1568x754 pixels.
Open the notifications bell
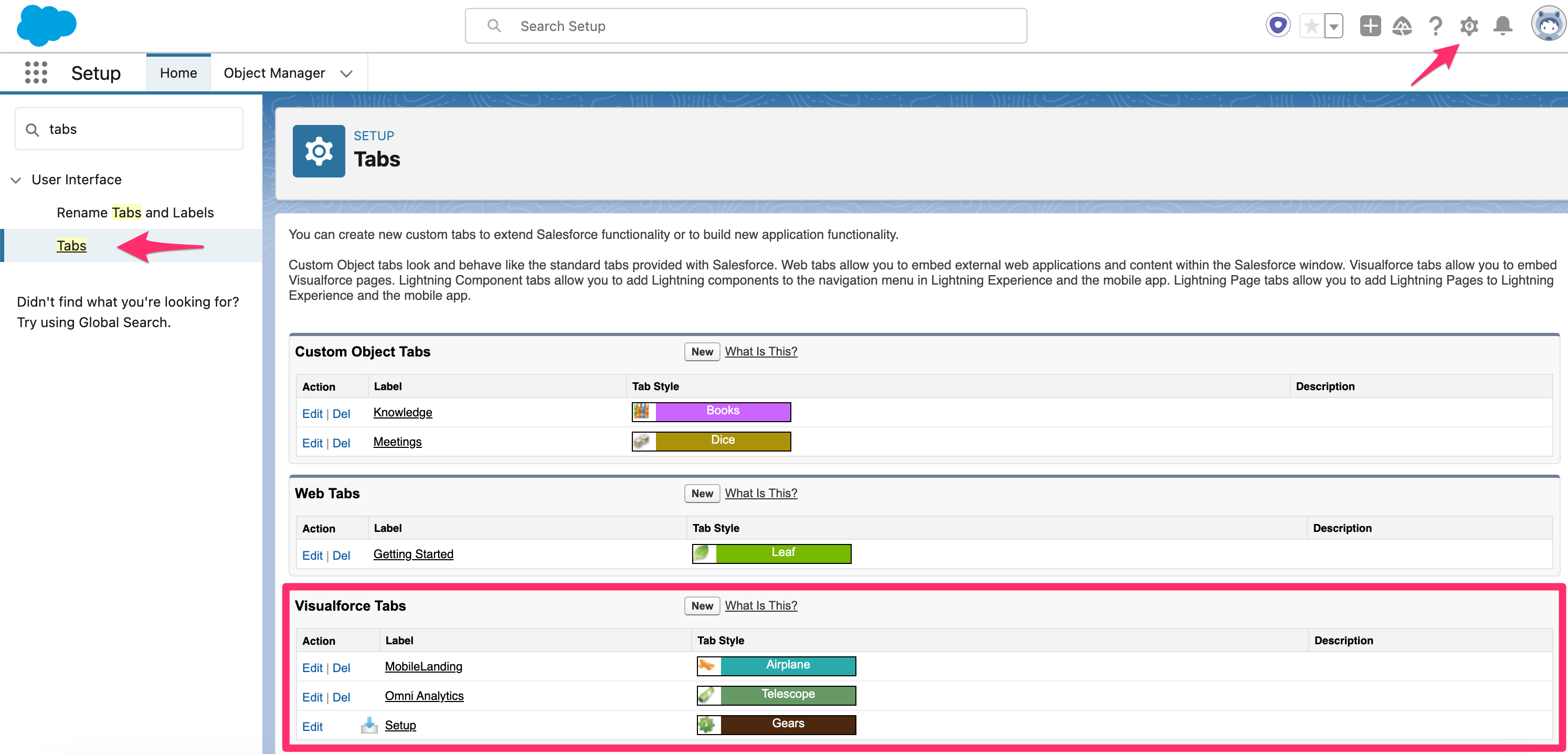1502,26
